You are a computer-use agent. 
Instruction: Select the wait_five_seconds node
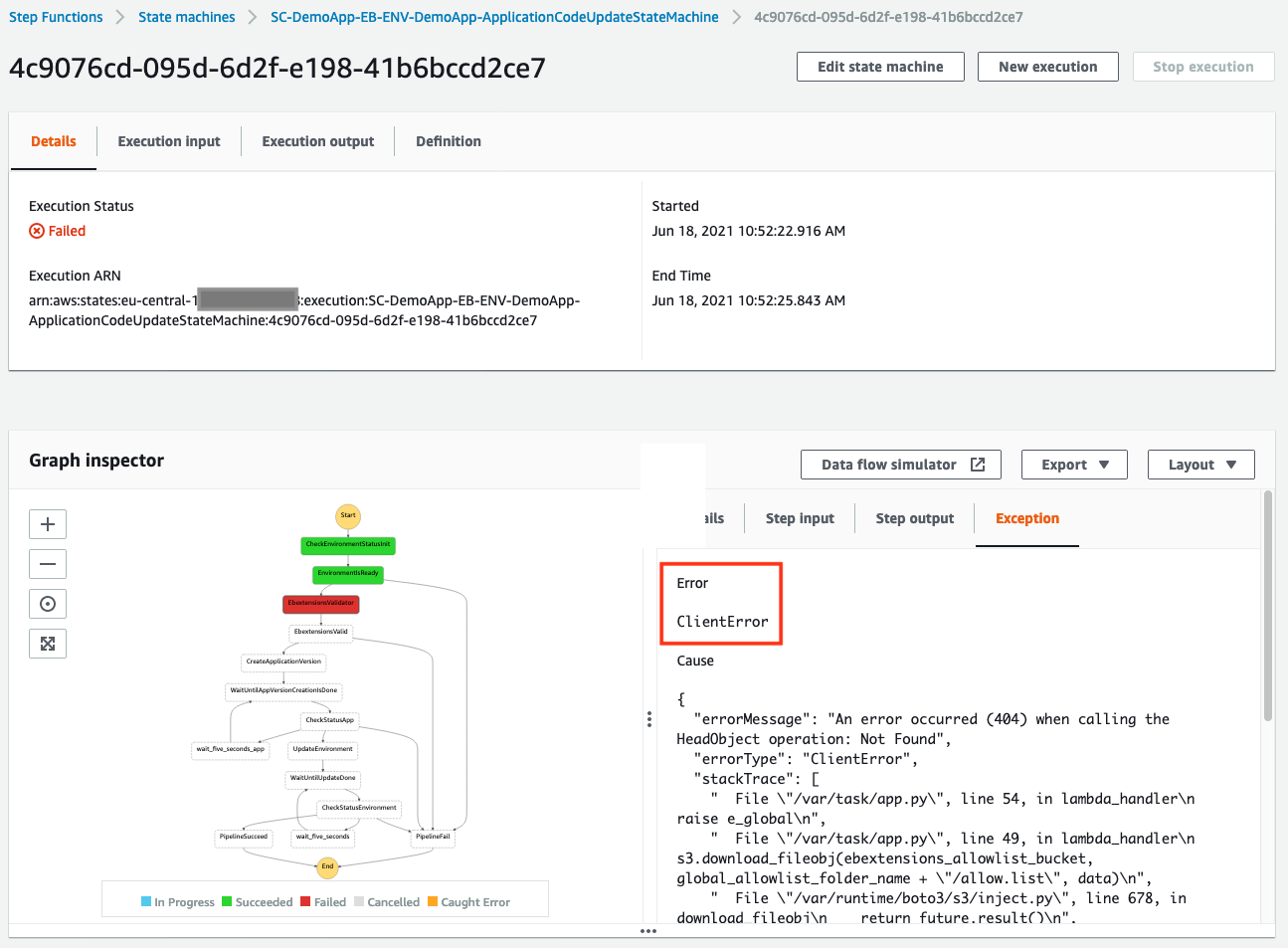[323, 838]
